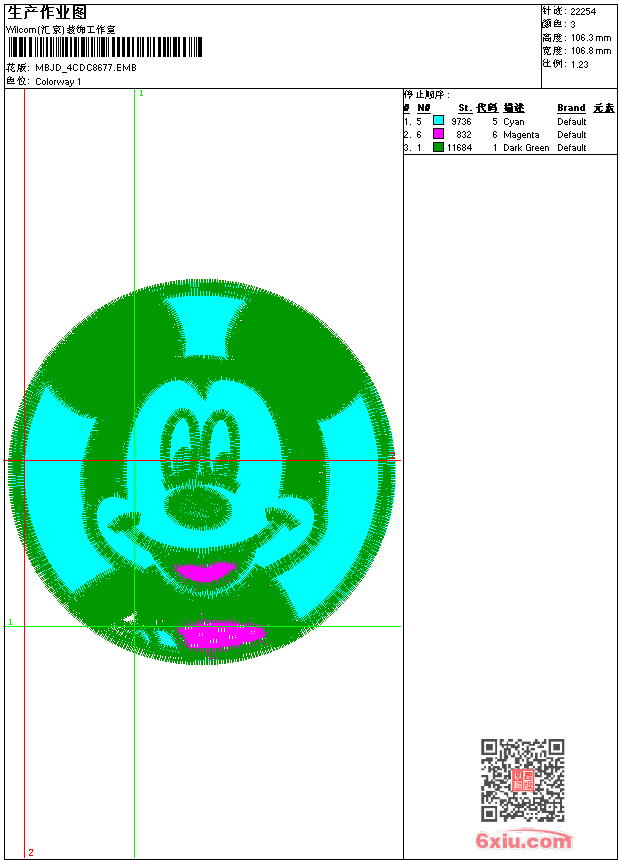Click the Wilcom studio name line

(x=61, y=30)
